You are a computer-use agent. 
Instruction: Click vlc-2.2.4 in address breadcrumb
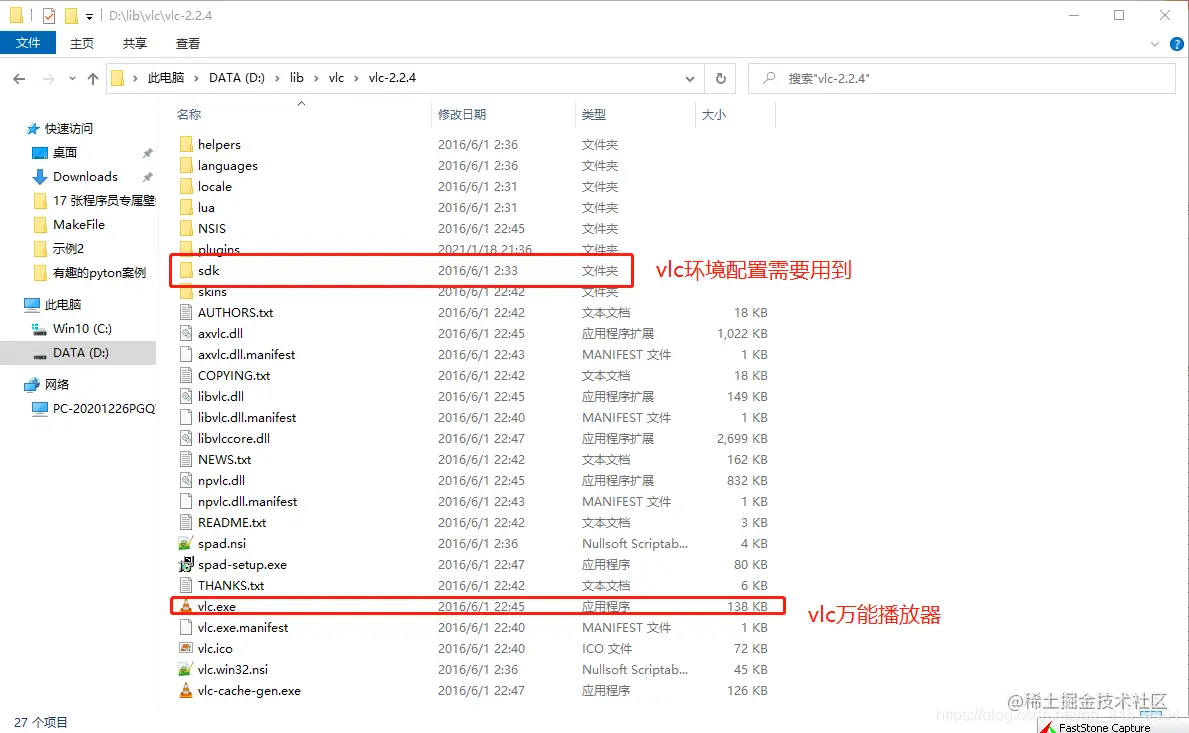click(x=392, y=78)
